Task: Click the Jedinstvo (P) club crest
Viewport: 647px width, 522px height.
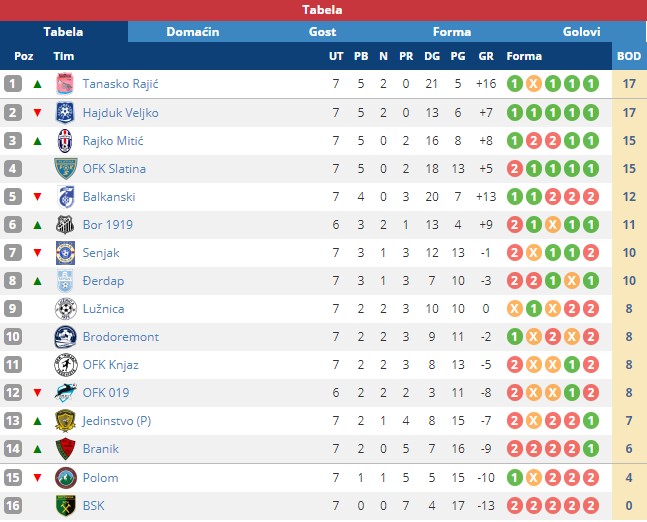Action: coord(65,421)
